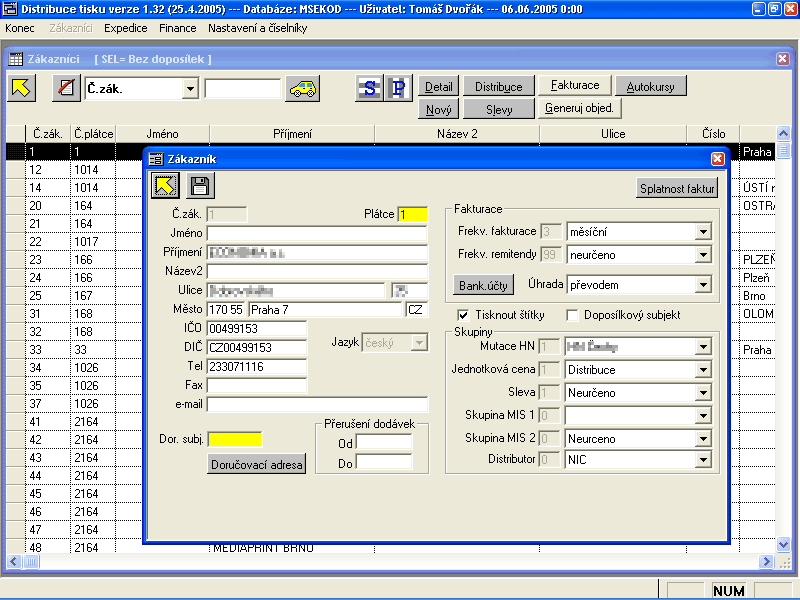This screenshot has height=600, width=800.
Task: Enable the Doposílkový subjekt checkbox
Action: click(572, 315)
